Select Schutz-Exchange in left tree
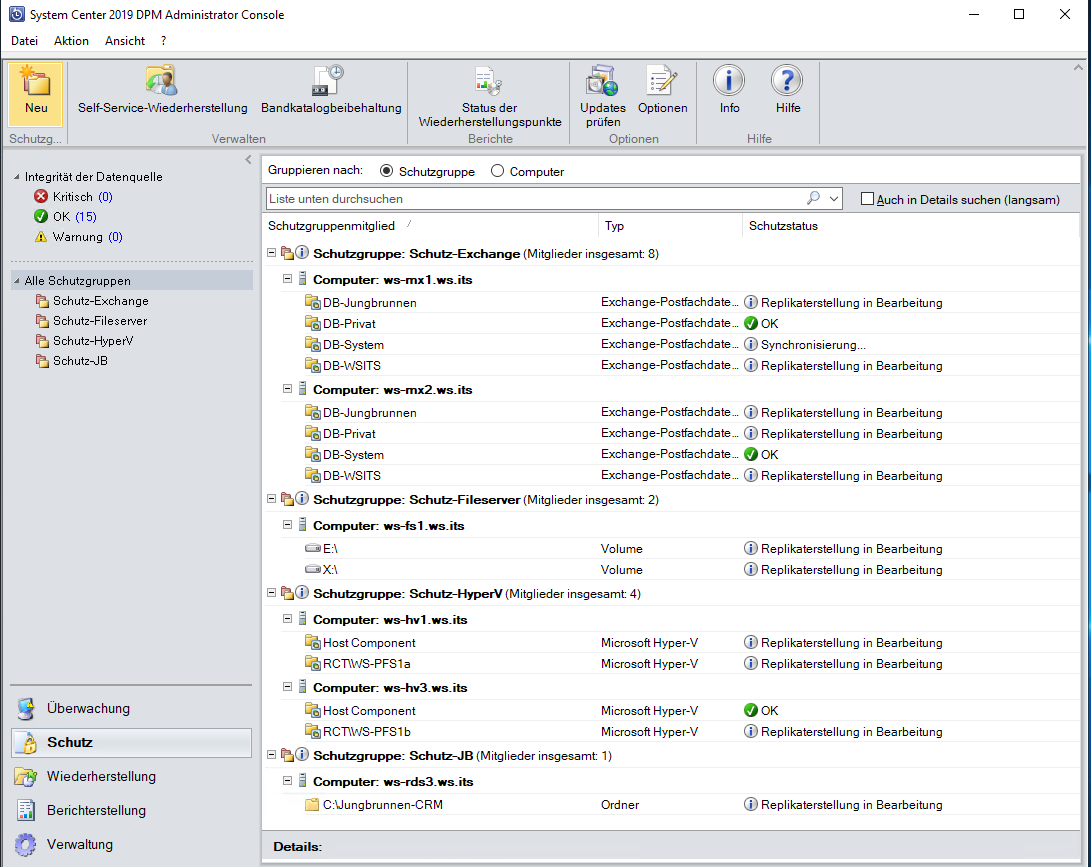Image resolution: width=1091 pixels, height=867 pixels. [100, 301]
